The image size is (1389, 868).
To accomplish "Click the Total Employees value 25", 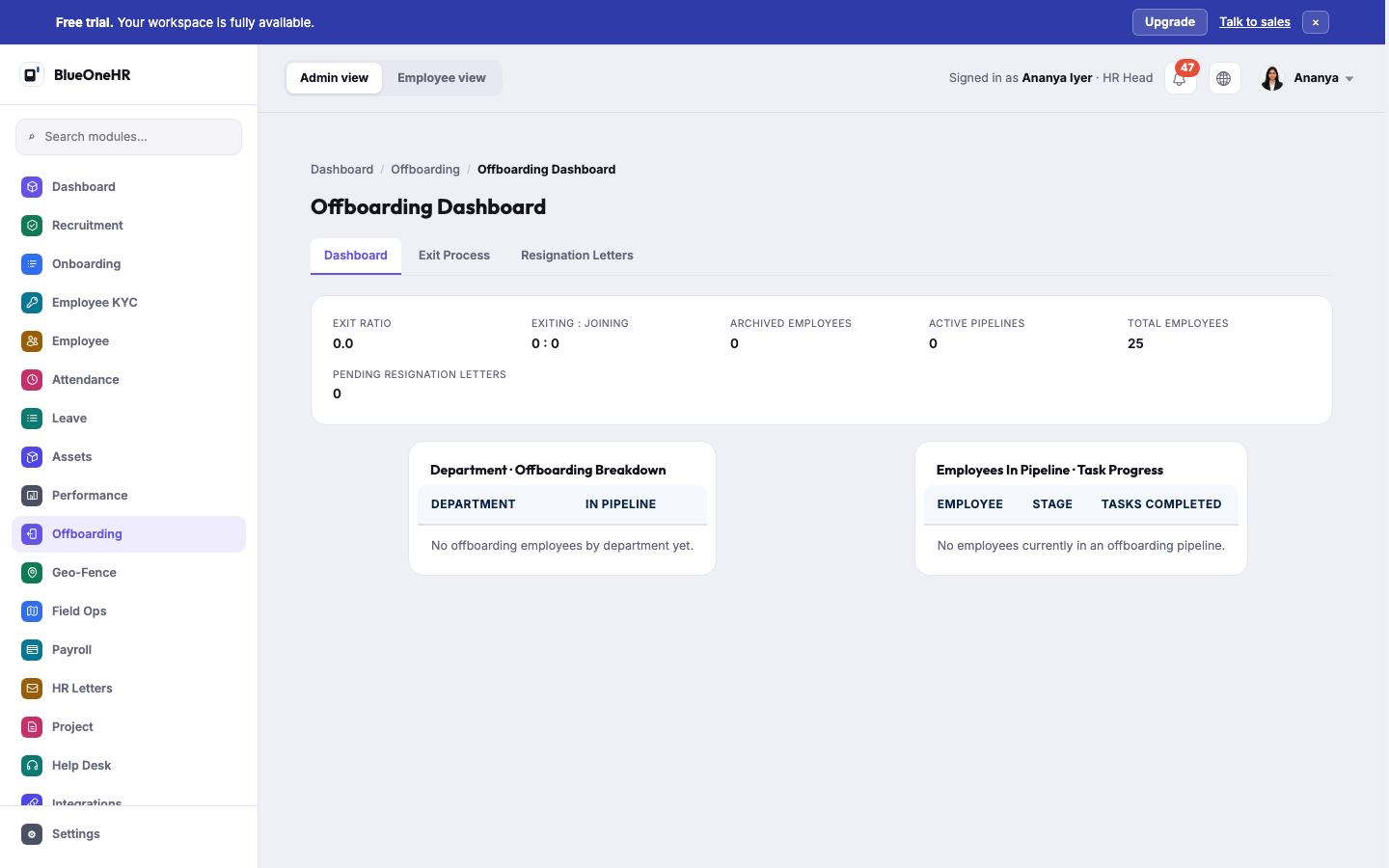I will [1135, 343].
